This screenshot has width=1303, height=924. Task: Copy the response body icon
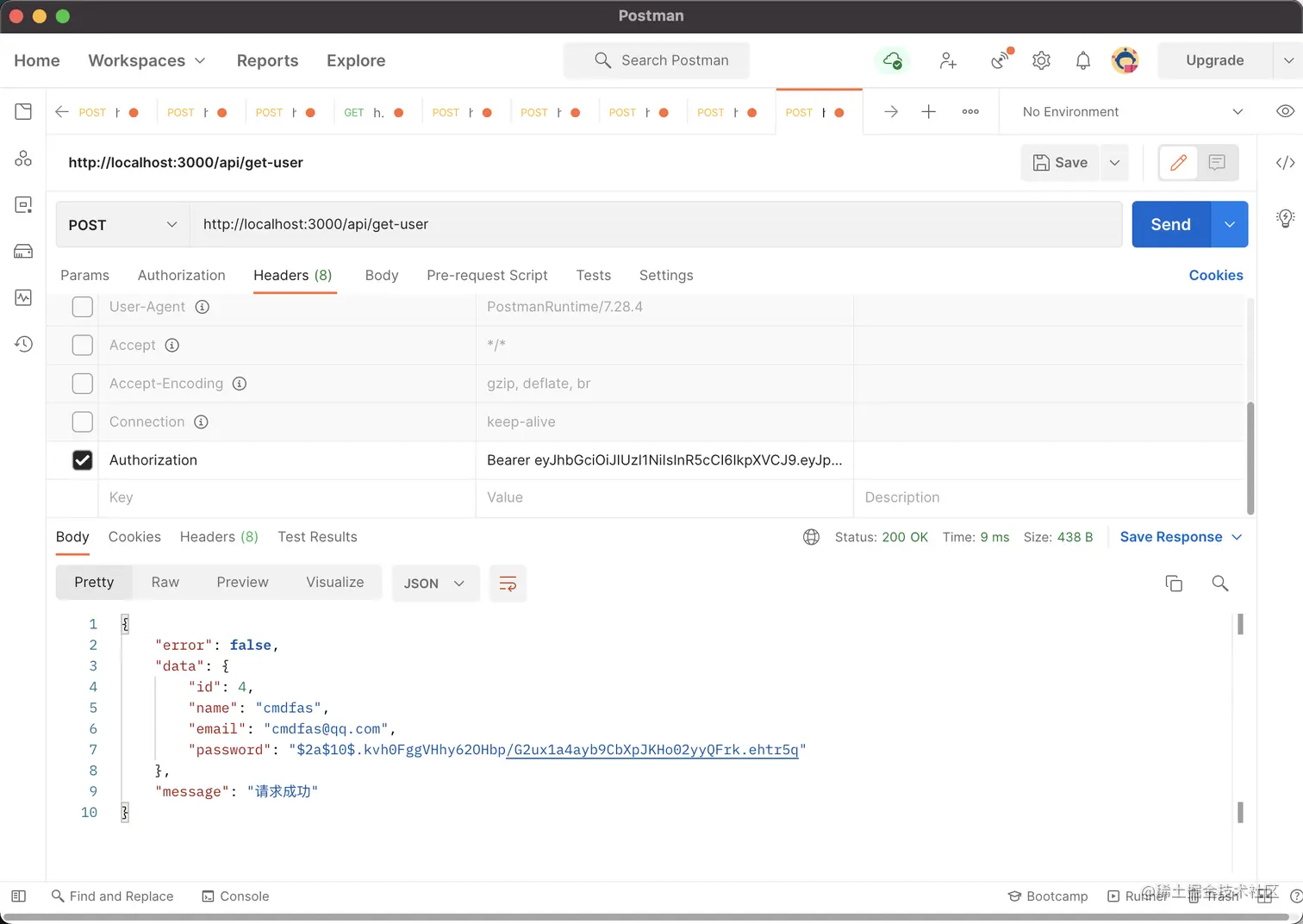tap(1174, 583)
